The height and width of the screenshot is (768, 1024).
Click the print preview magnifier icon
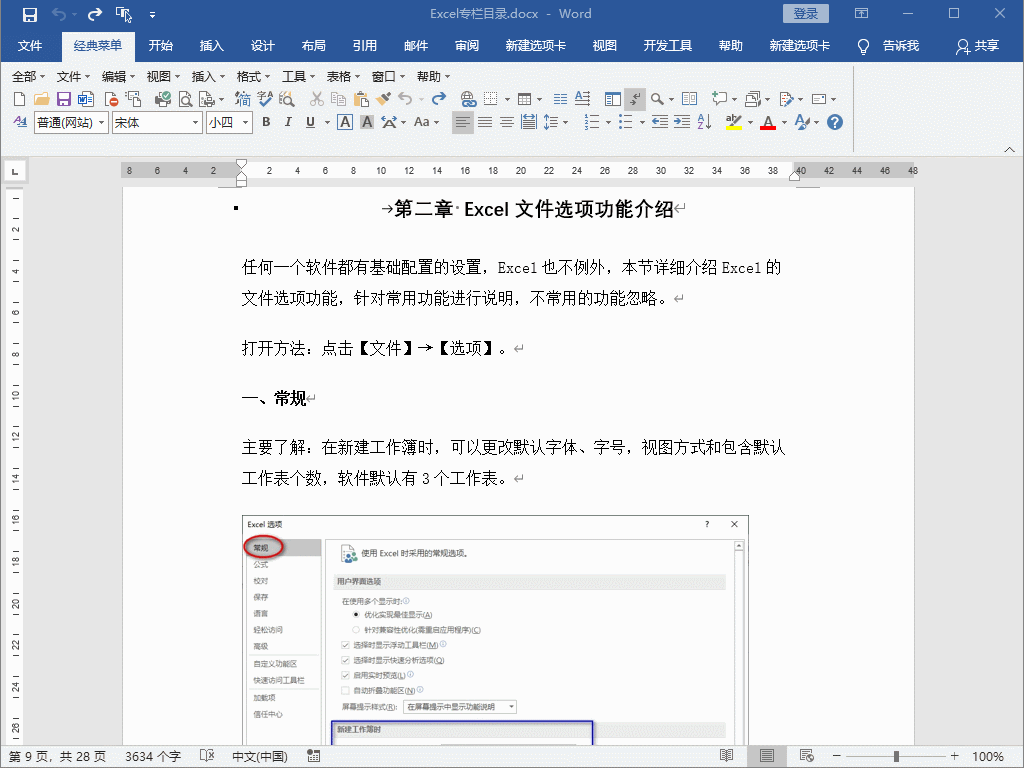tap(186, 99)
